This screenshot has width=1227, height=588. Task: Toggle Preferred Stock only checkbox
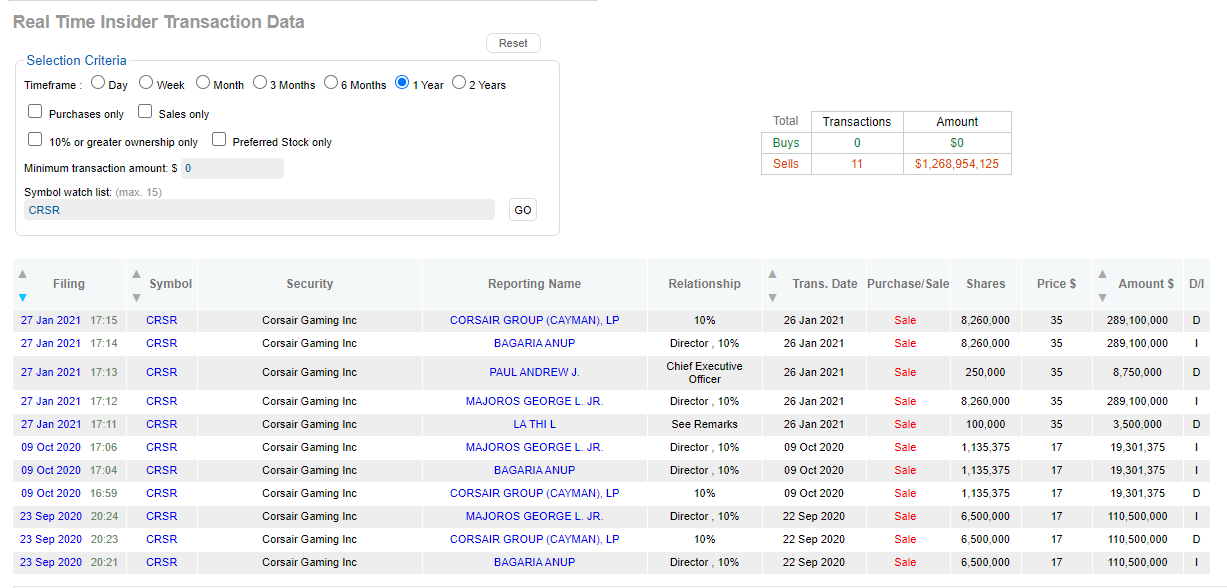[219, 140]
